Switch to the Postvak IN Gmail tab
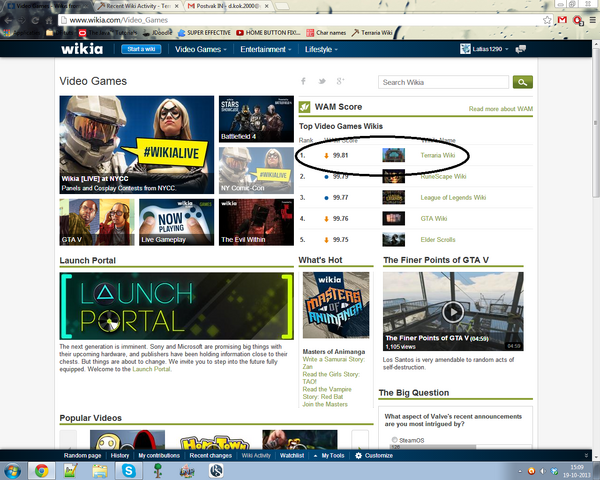600x480 pixels. tap(229, 6)
